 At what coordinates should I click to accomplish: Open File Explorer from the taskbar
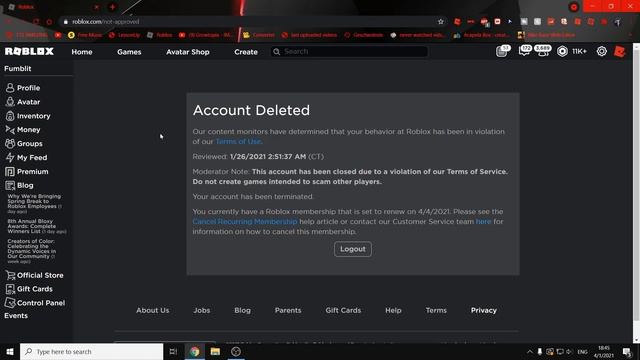tap(215, 351)
